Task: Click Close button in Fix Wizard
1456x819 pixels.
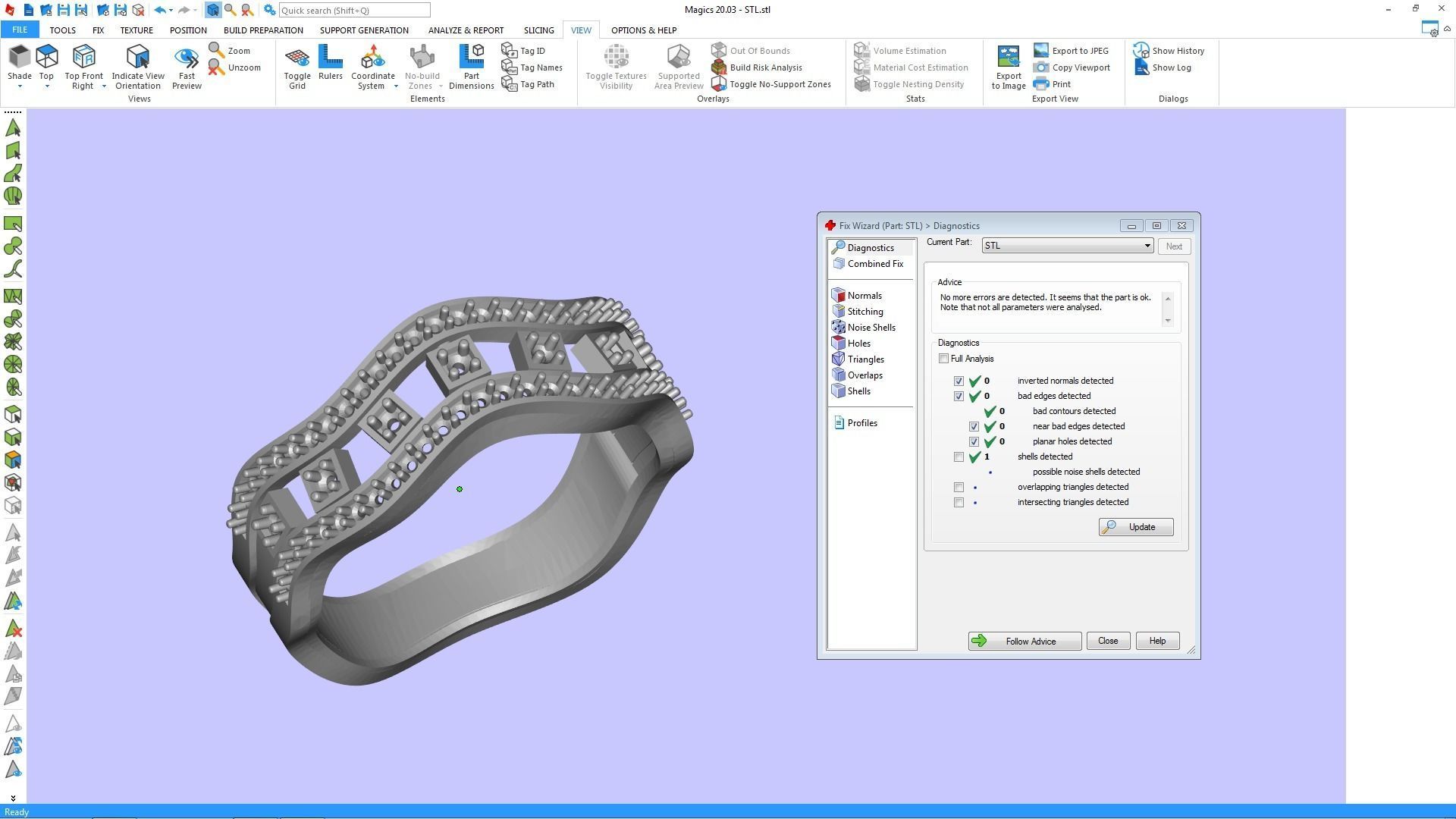Action: pyautogui.click(x=1107, y=642)
